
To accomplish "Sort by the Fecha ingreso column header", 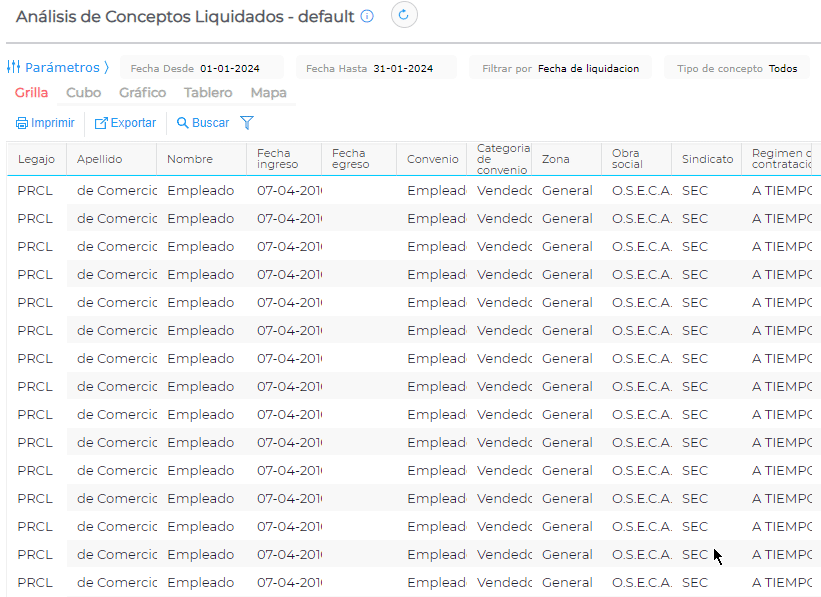I will (284, 159).
